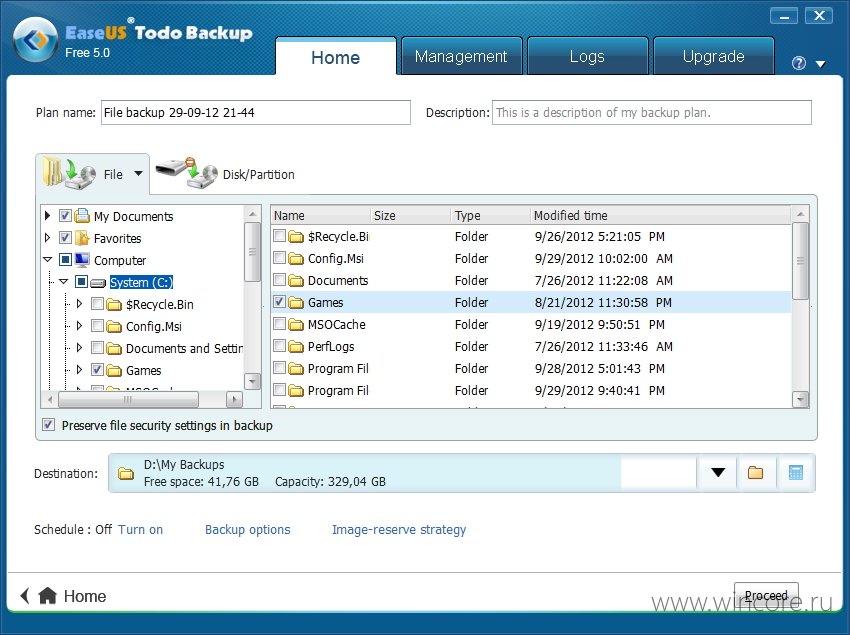850x635 pixels.
Task: Switch to the Home tab
Action: pyautogui.click(x=336, y=56)
